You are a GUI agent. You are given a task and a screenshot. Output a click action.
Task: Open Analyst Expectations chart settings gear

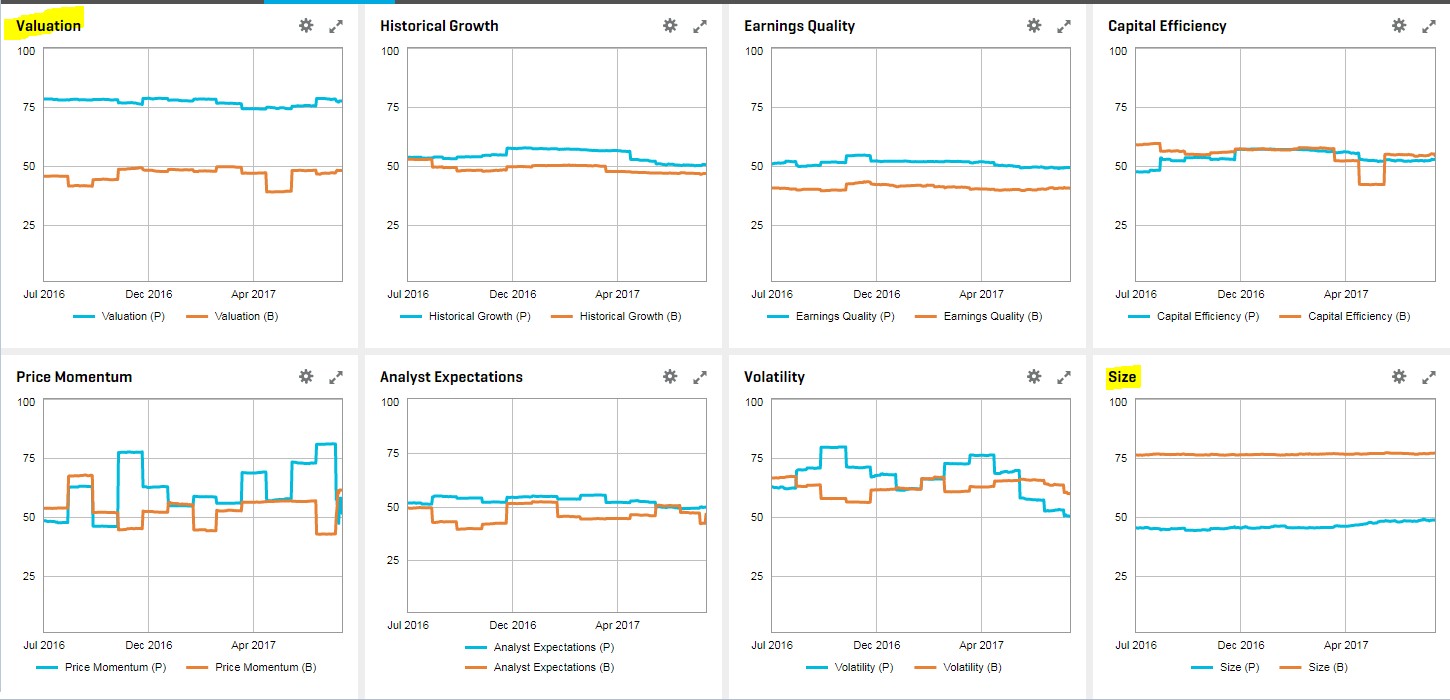click(x=670, y=377)
